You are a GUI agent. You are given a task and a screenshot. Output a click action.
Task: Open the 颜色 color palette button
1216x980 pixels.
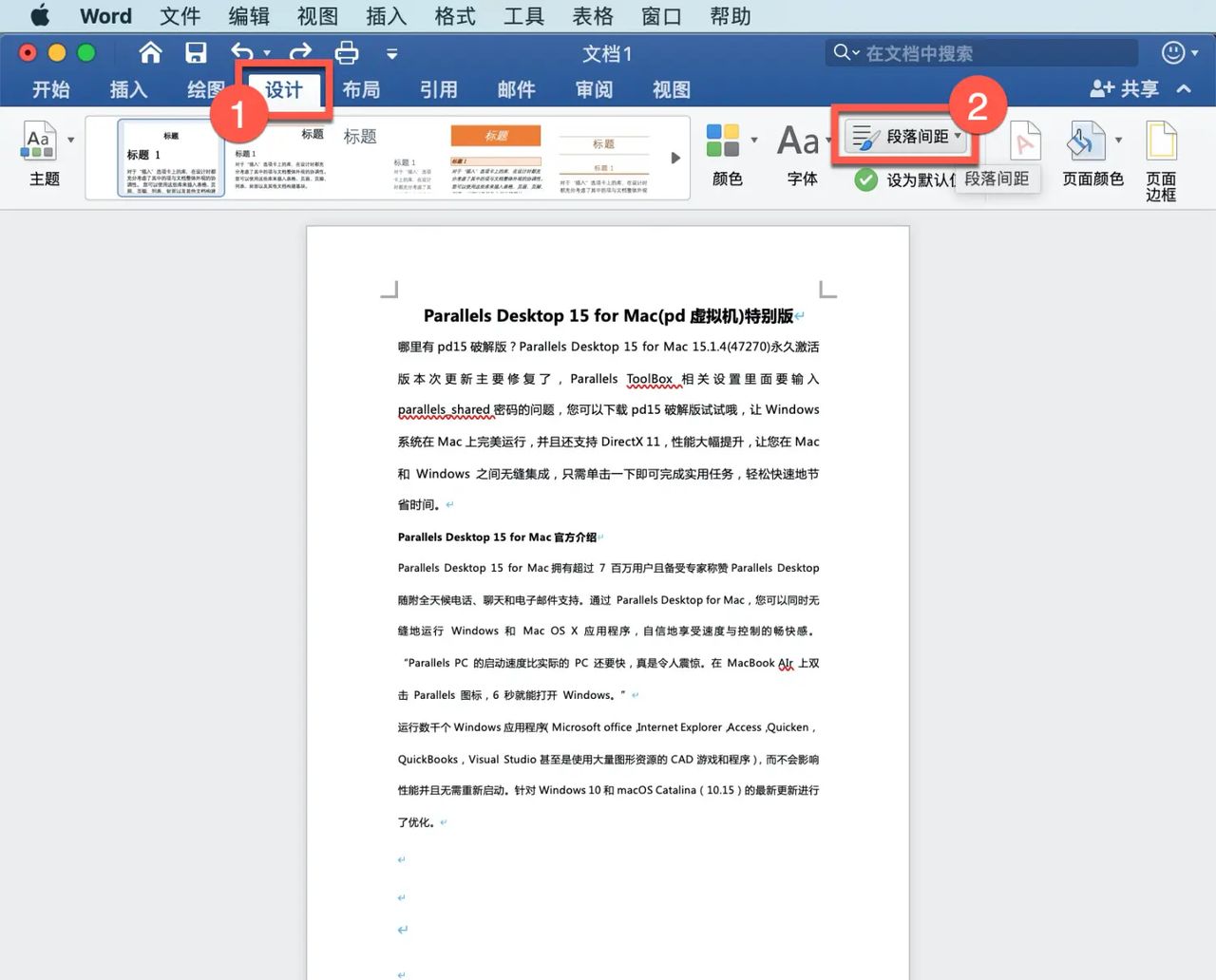726,153
